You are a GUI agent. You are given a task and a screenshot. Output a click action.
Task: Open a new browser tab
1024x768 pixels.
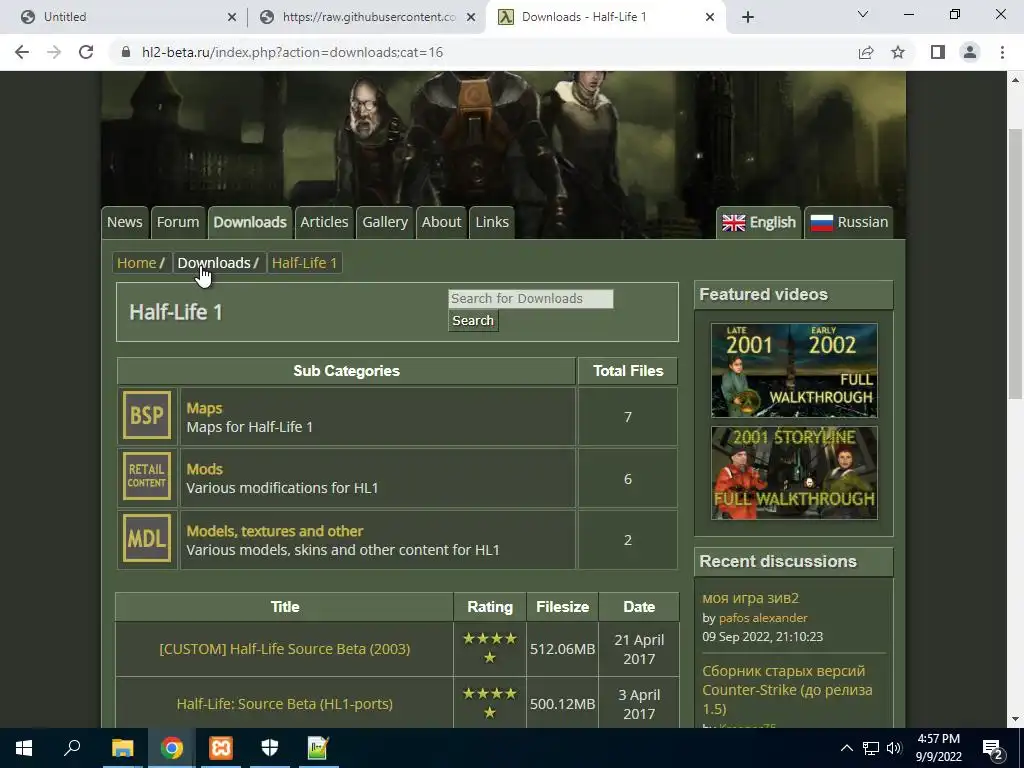pyautogui.click(x=748, y=17)
